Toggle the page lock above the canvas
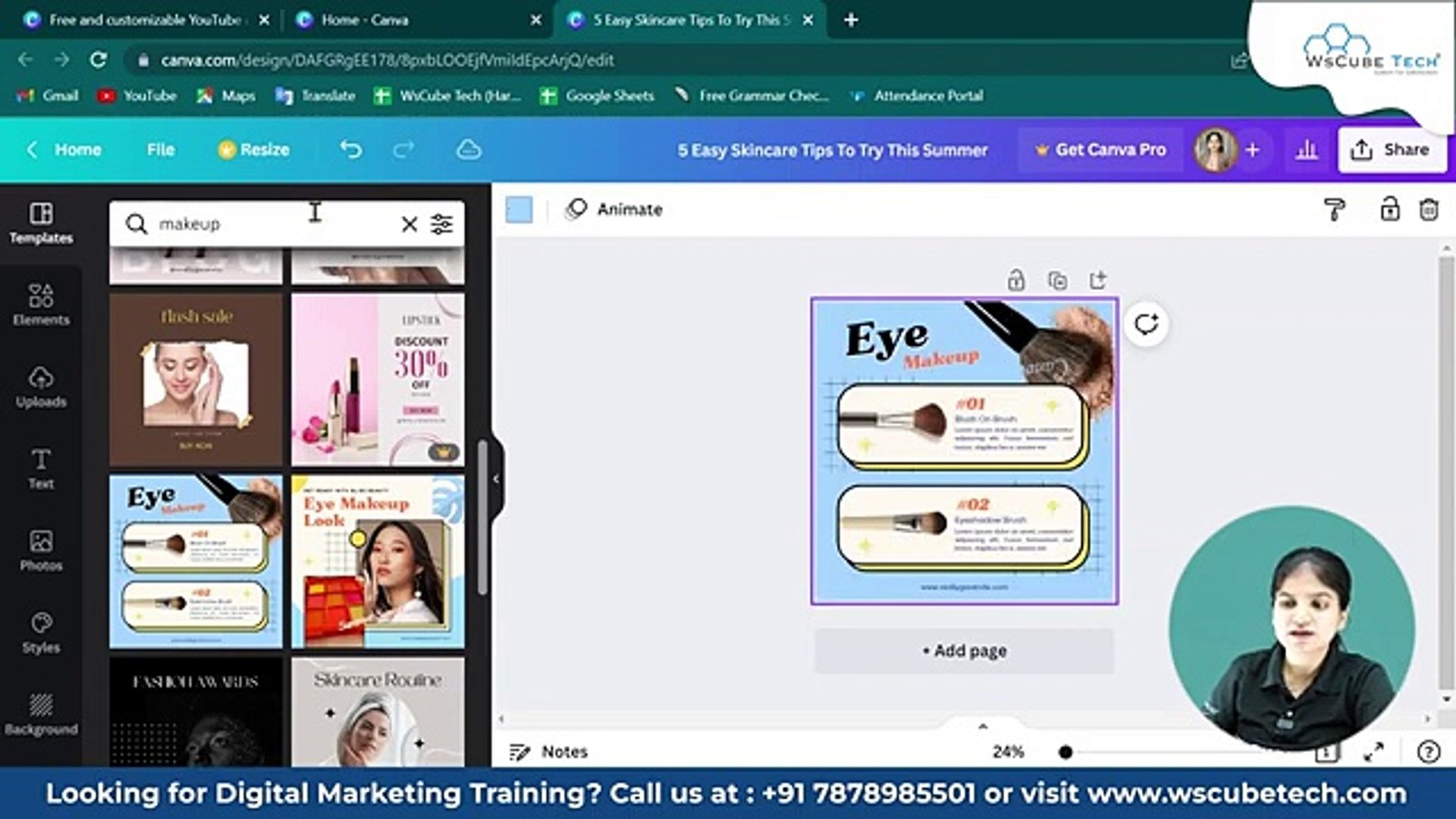1456x819 pixels. [x=1016, y=281]
